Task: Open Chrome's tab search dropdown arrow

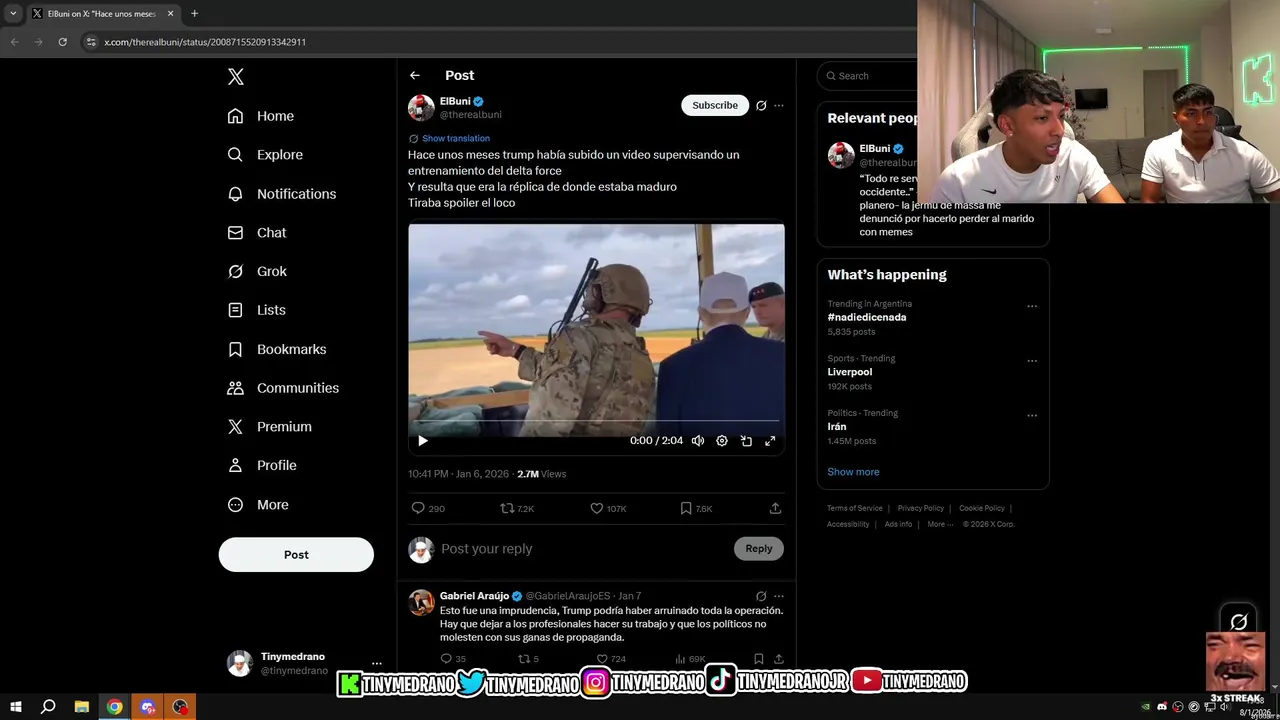Action: click(x=13, y=14)
